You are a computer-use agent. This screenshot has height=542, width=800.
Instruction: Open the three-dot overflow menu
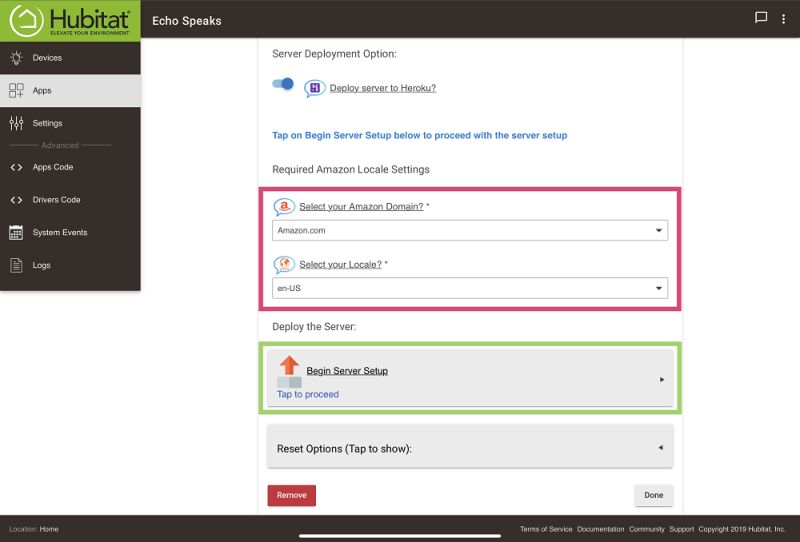coord(783,19)
